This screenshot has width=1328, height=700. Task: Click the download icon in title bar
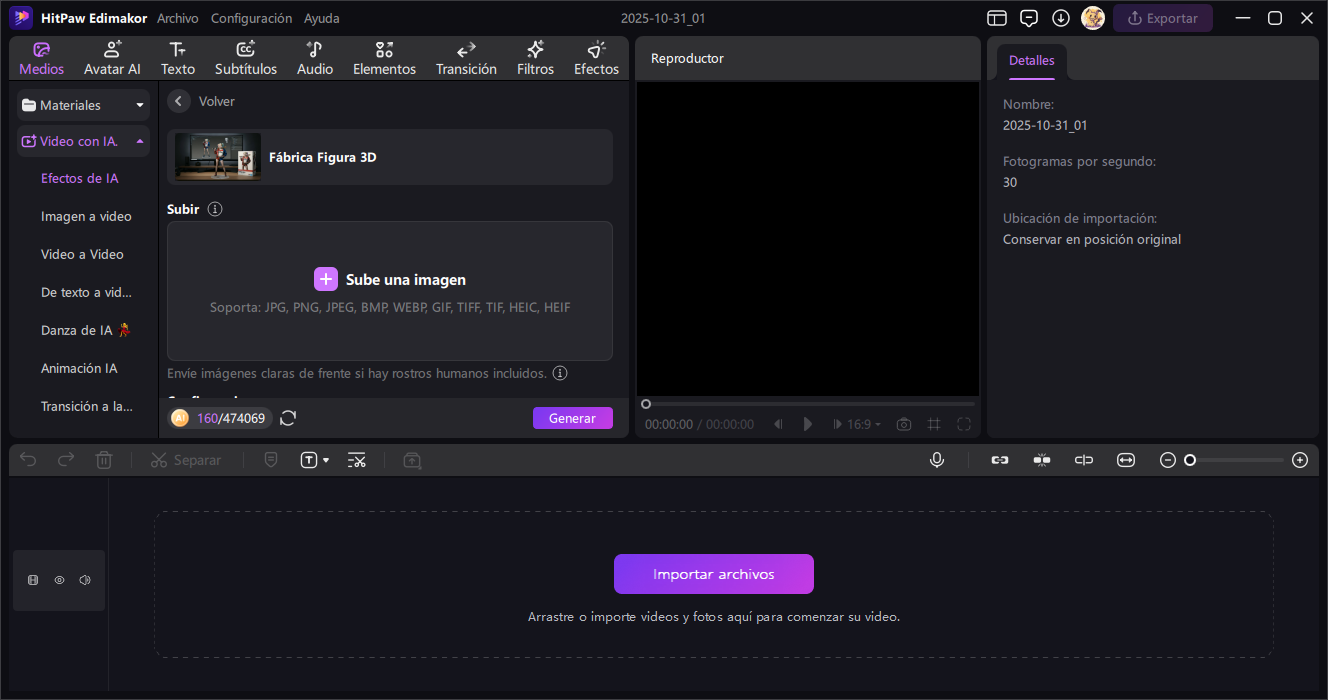(1061, 18)
